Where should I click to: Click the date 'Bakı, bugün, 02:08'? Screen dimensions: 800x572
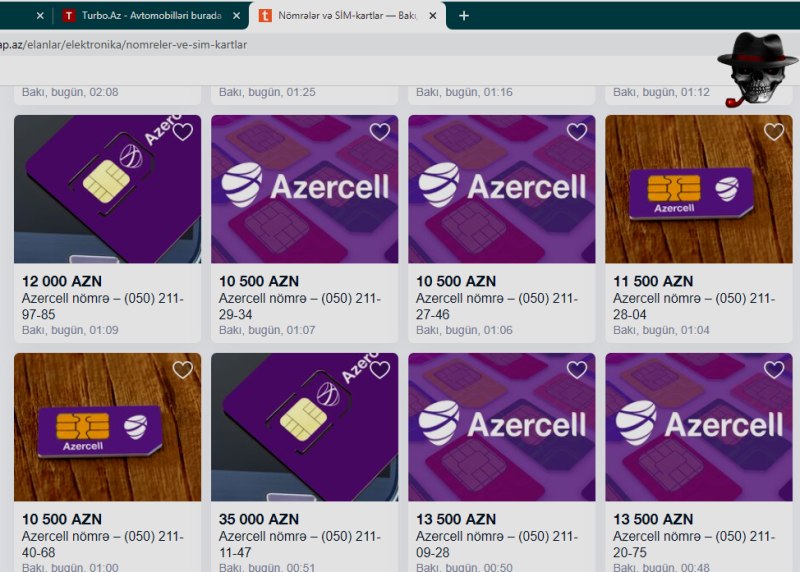[x=70, y=92]
